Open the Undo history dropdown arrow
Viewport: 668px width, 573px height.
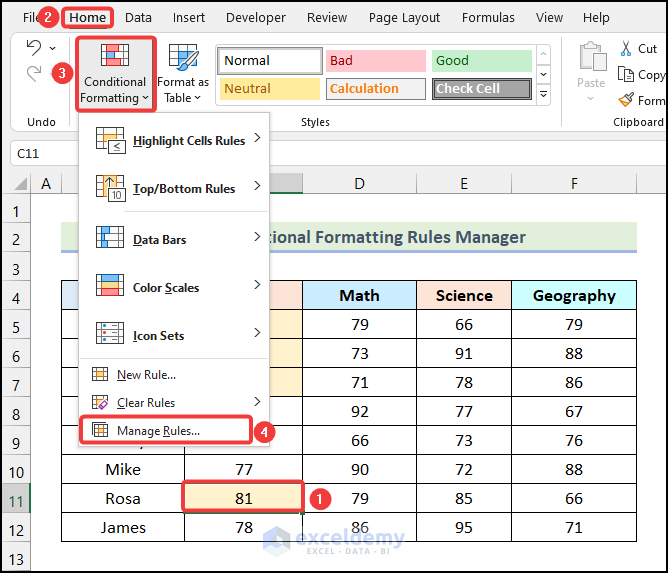(52, 48)
